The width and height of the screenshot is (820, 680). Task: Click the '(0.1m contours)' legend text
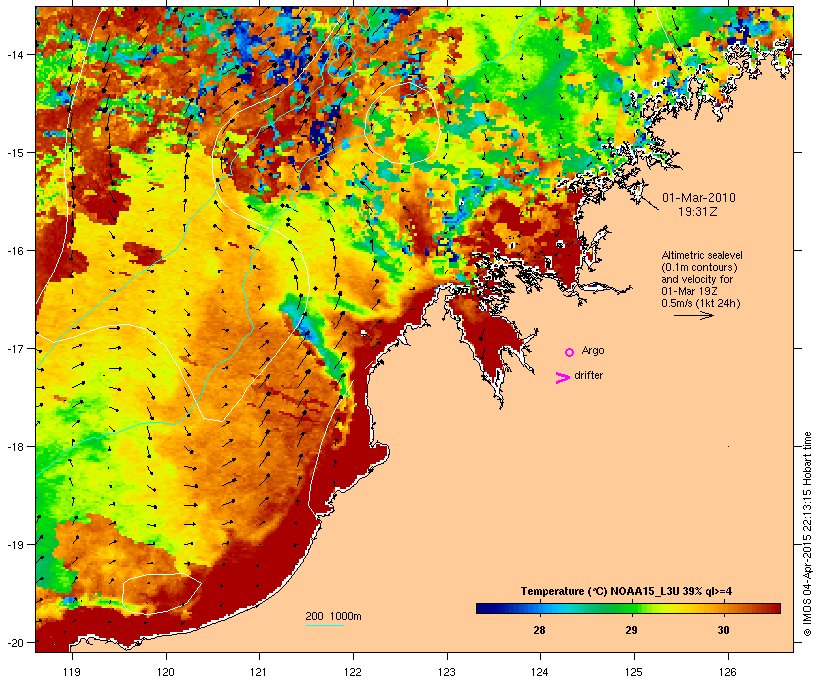pyautogui.click(x=699, y=267)
